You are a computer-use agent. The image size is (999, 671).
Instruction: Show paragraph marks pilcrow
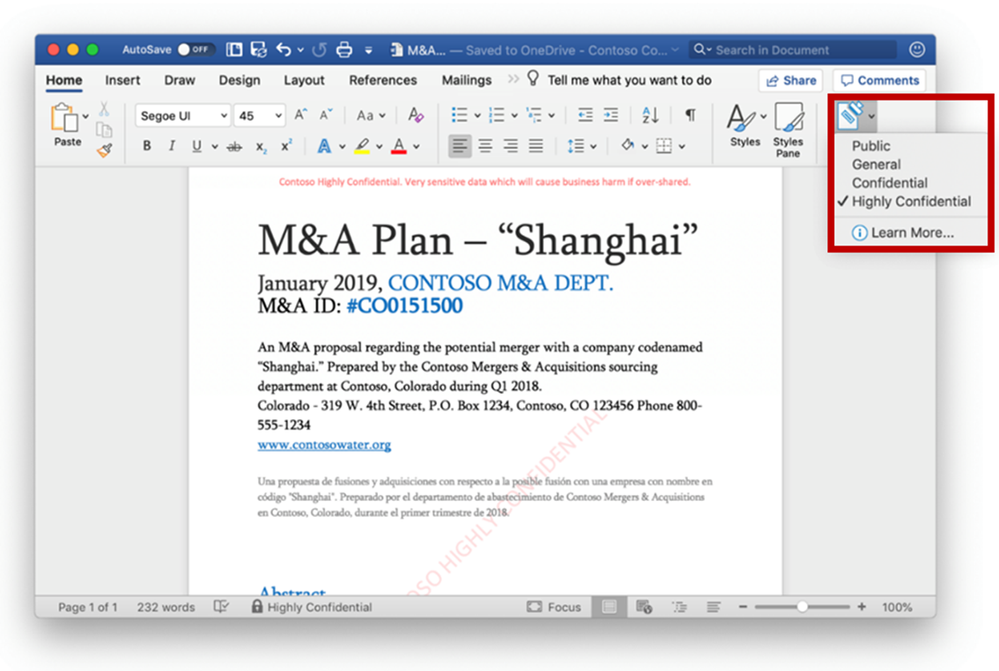(x=690, y=115)
